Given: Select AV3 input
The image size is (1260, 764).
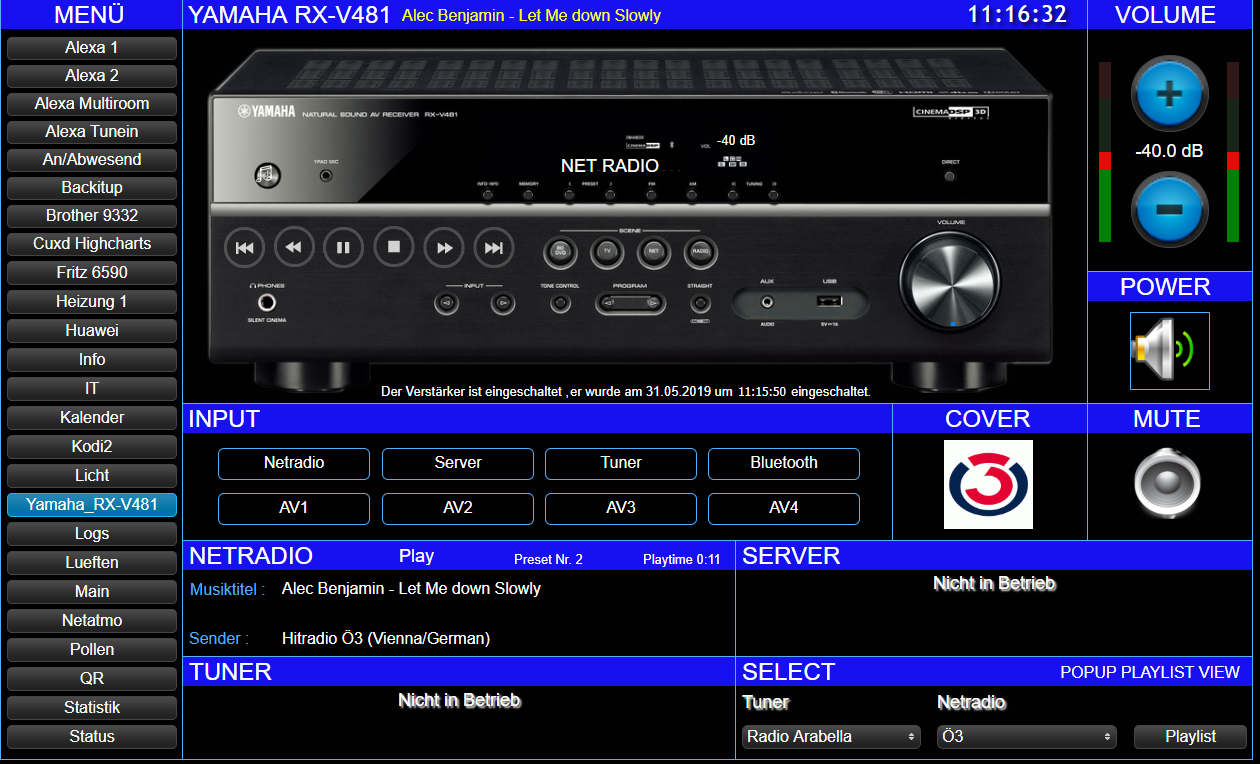Looking at the screenshot, I should point(621,508).
